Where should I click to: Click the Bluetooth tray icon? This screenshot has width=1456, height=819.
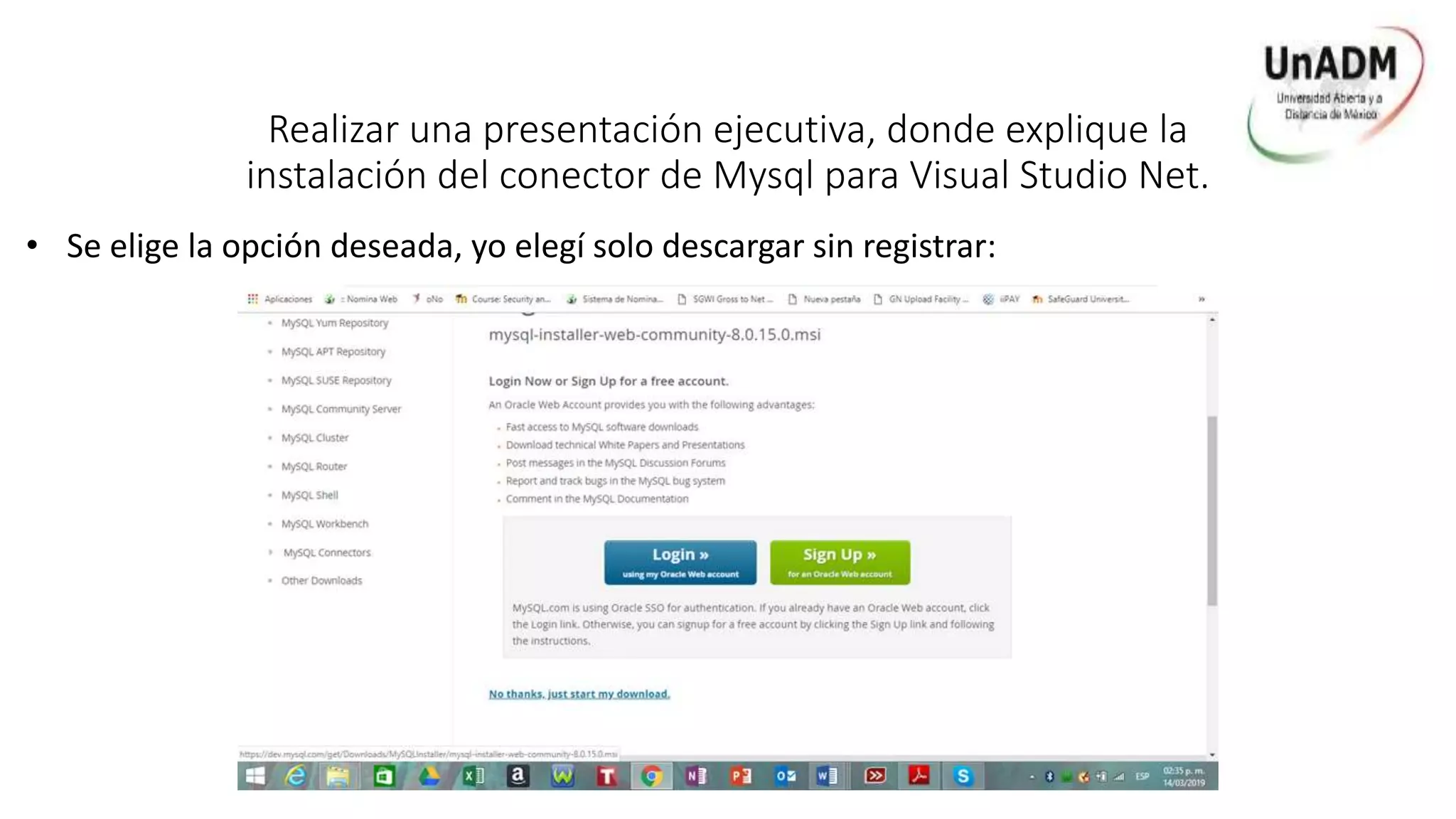(x=1049, y=777)
